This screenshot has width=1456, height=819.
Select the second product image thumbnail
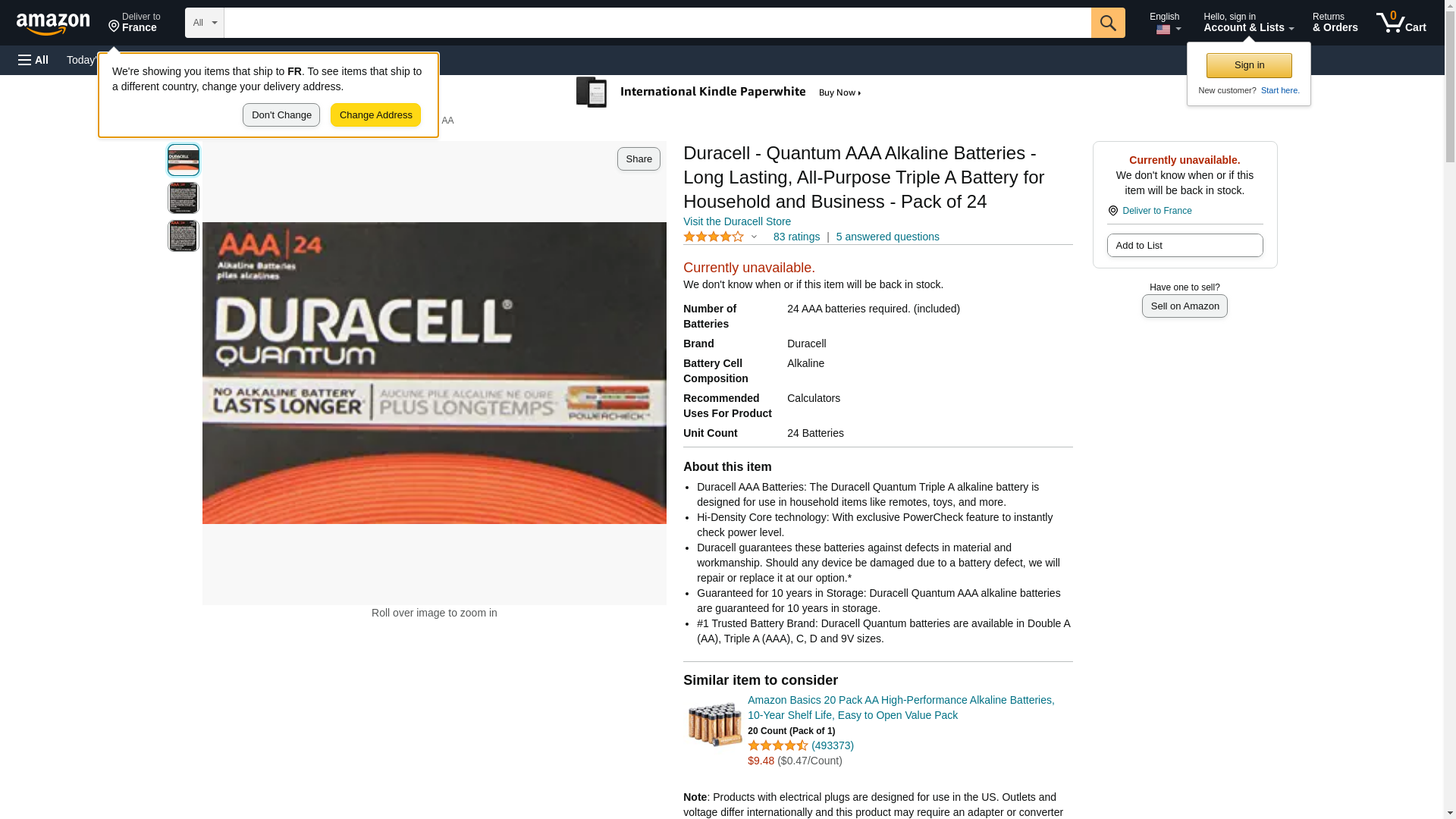(x=184, y=198)
